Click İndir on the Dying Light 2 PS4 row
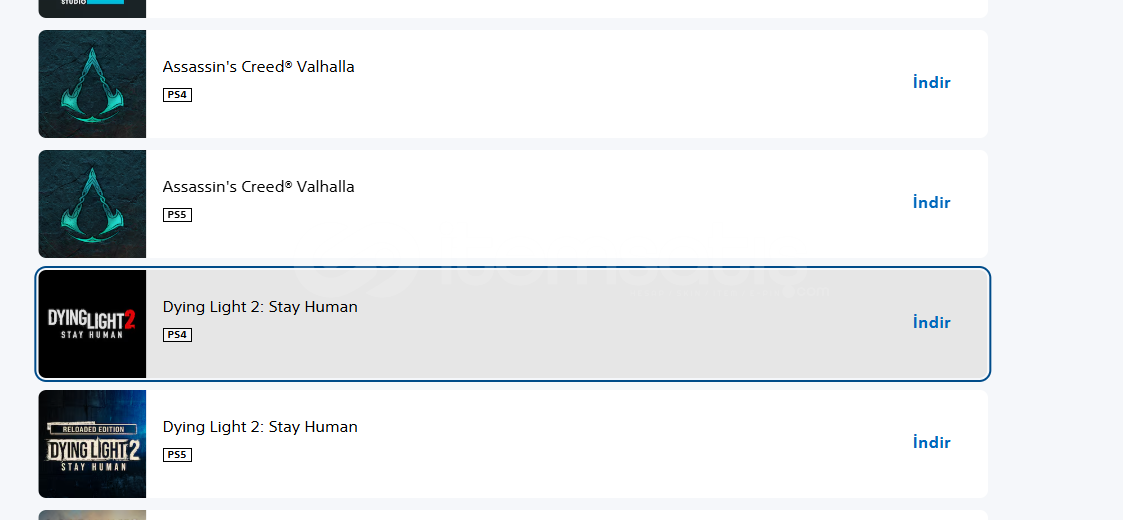 (x=931, y=323)
